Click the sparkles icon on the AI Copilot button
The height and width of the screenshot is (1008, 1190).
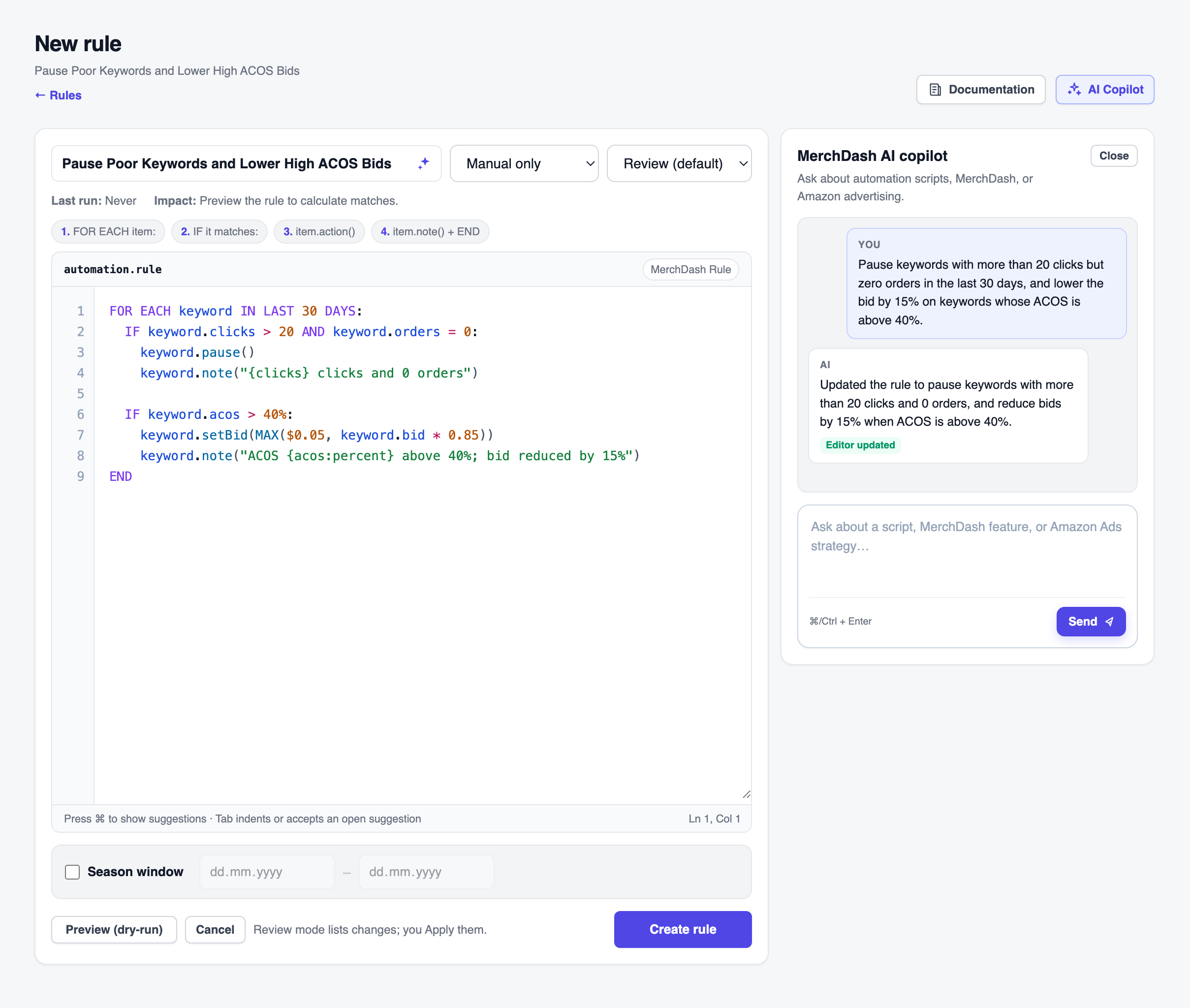[x=1074, y=89]
